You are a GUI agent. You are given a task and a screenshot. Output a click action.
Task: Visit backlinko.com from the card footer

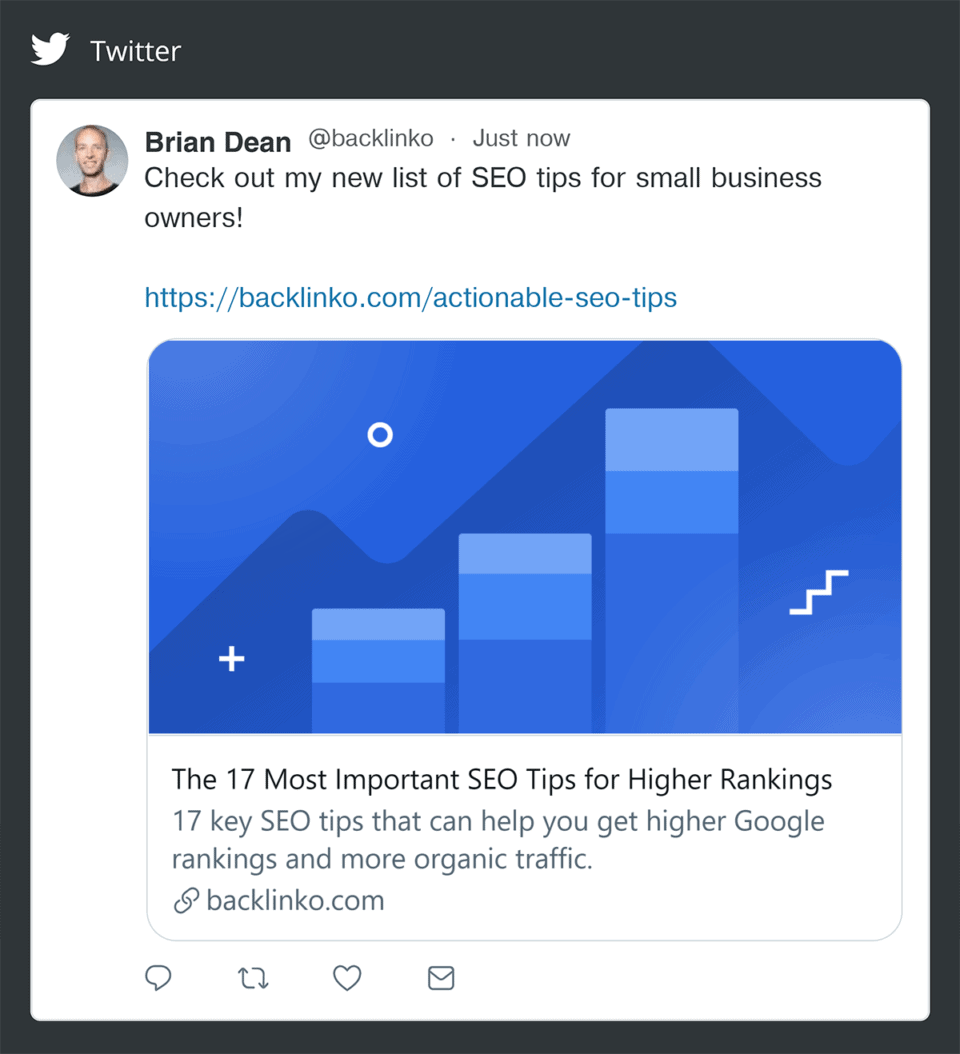pos(294,900)
